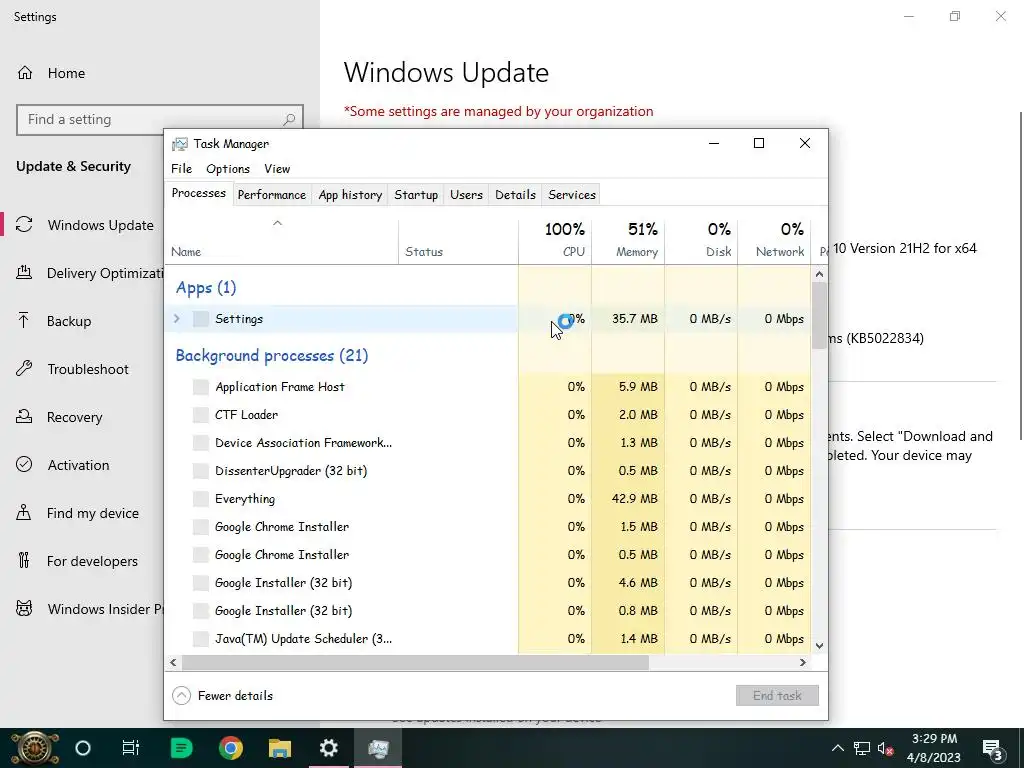Open the Options menu in Task Manager

[x=228, y=168]
